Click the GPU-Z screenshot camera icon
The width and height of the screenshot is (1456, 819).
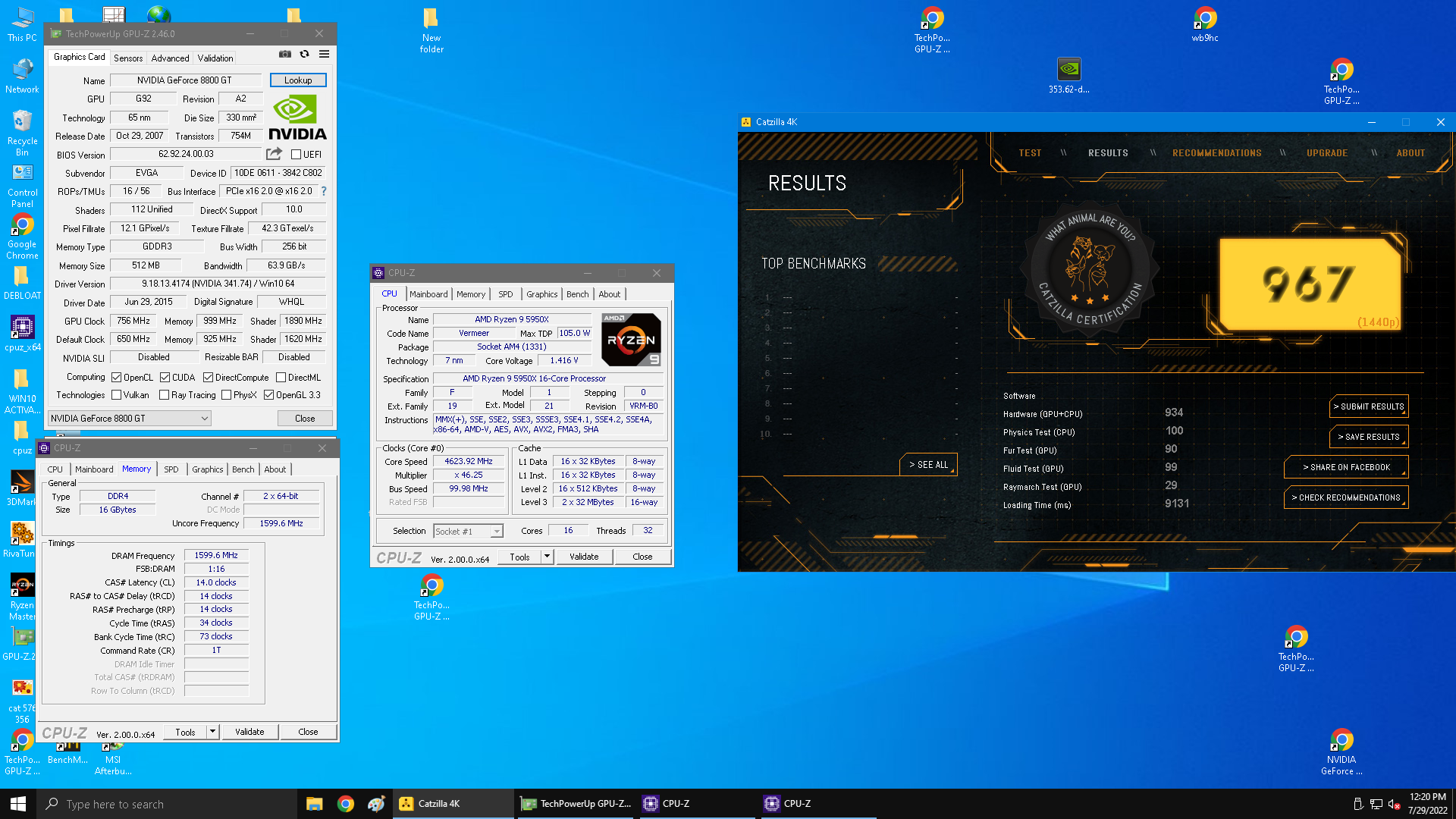click(x=285, y=54)
